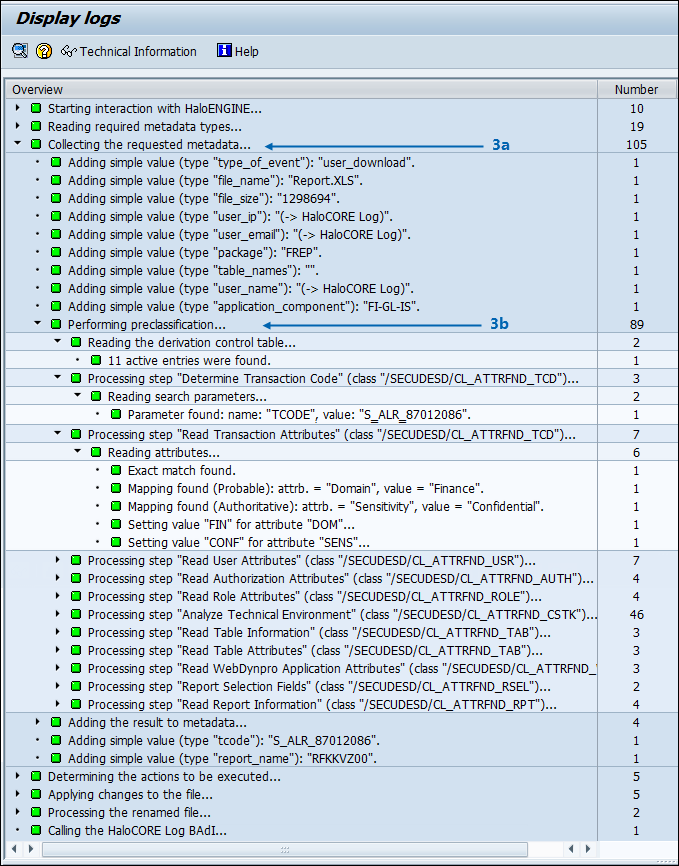Click the Help button

tap(238, 51)
